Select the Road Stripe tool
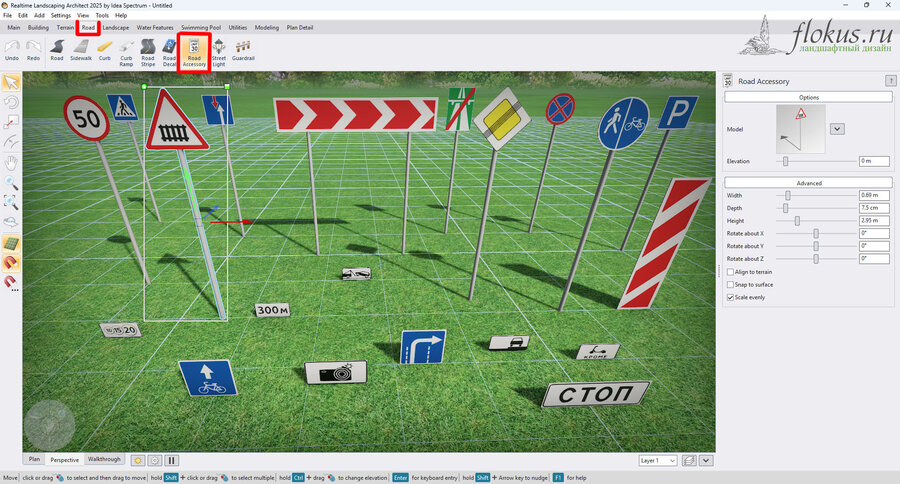 point(148,53)
